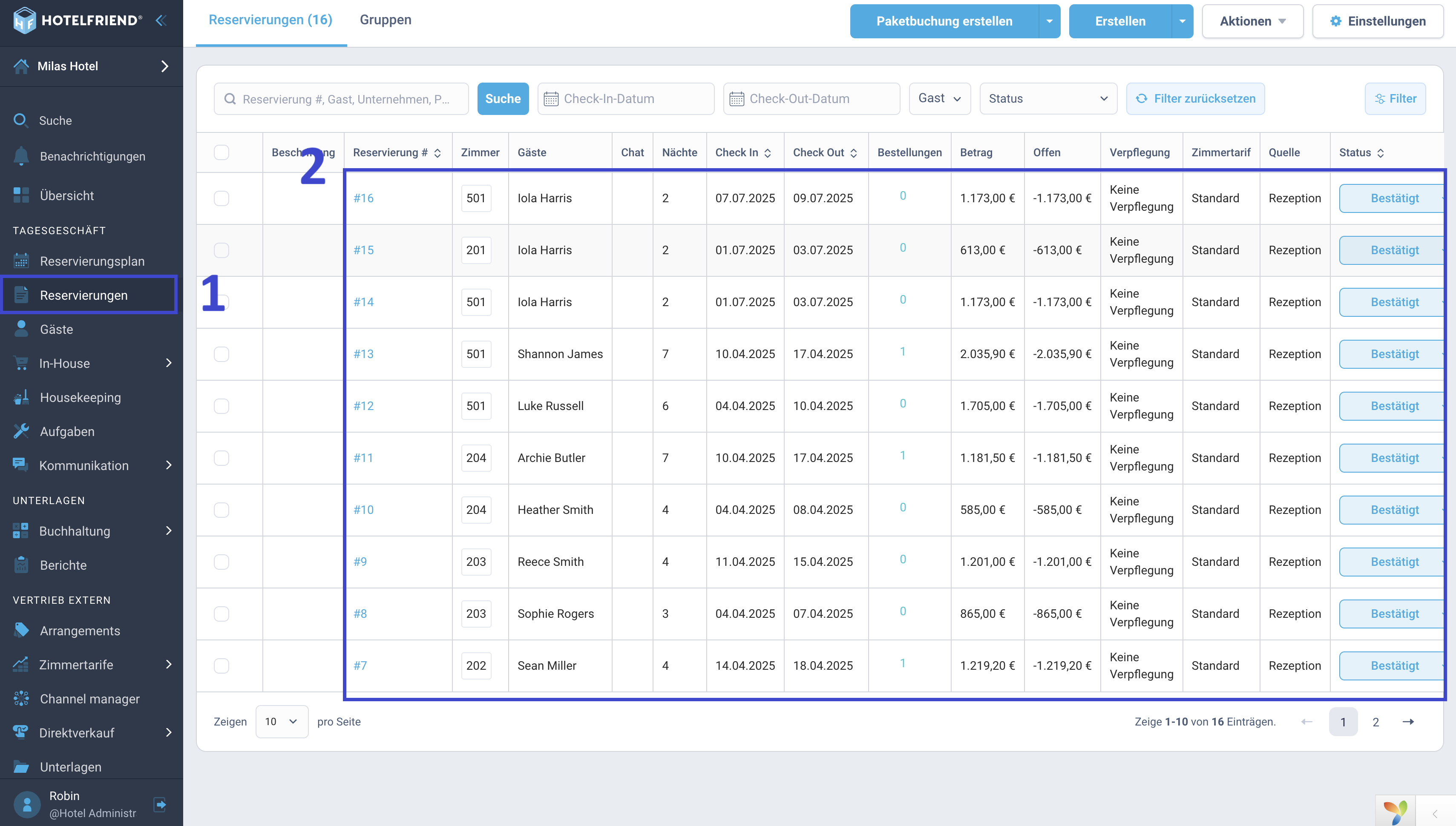1456x826 pixels.
Task: Select checkbox for Sean Miller's reservation
Action: coord(221,665)
